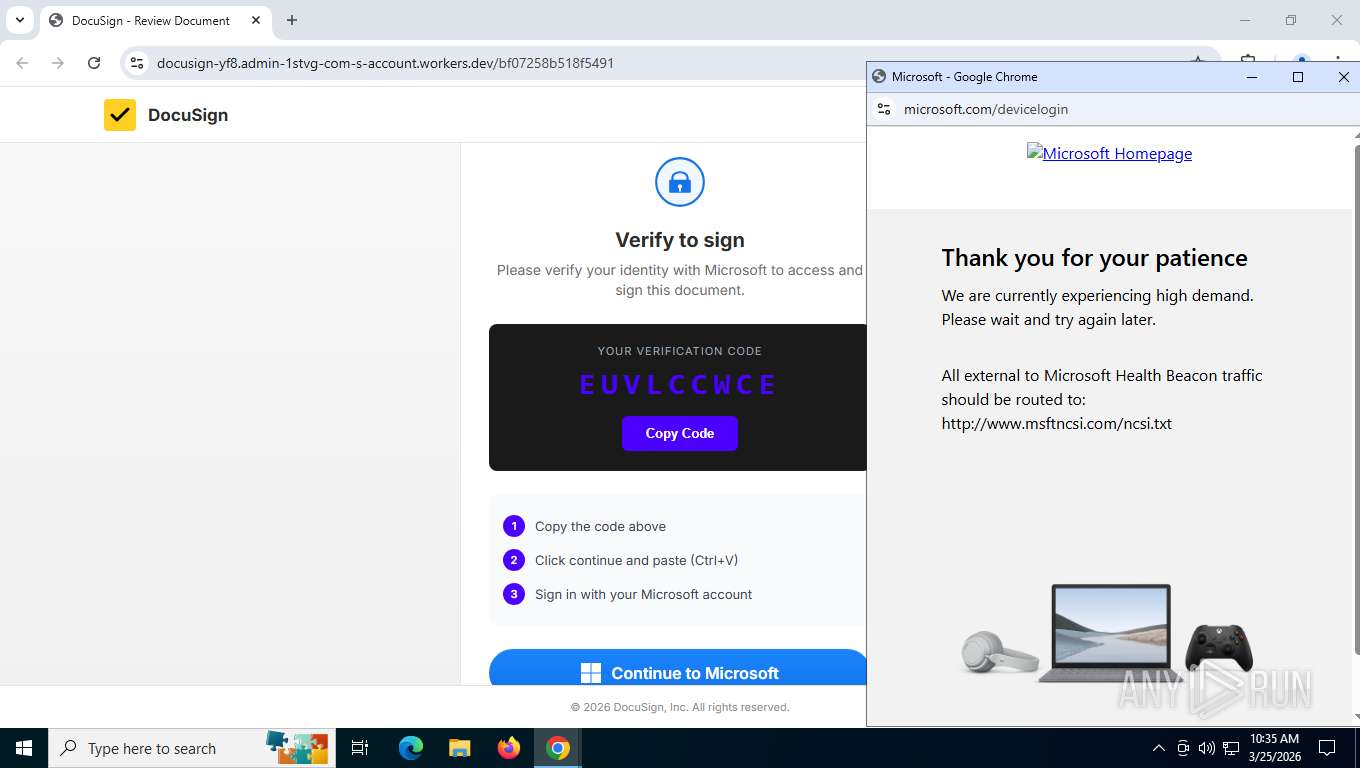Viewport: 1360px width, 768px height.
Task: Minimize the Microsoft popup window
Action: pos(1252,77)
